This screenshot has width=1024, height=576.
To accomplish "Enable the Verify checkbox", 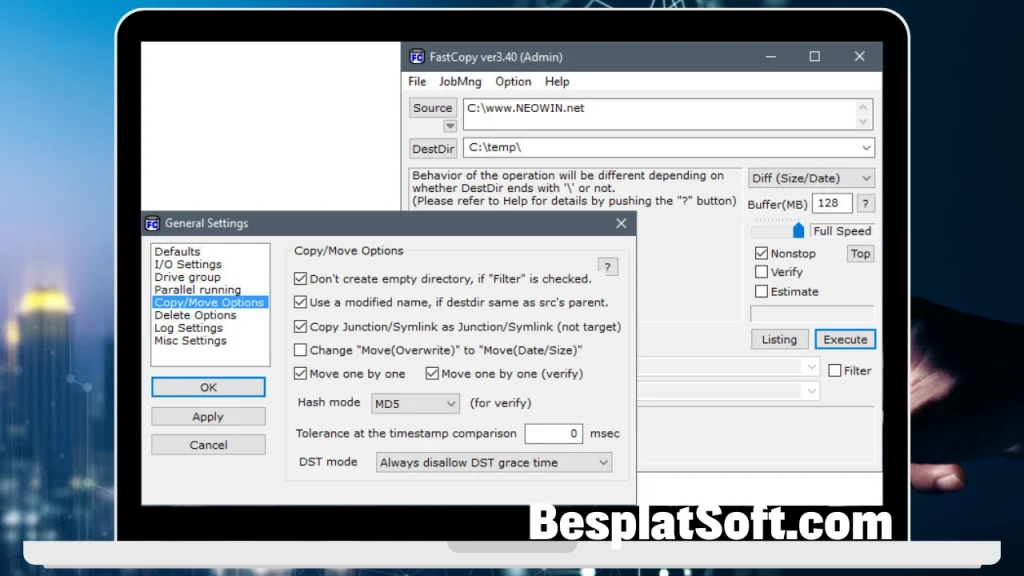I will pos(762,271).
